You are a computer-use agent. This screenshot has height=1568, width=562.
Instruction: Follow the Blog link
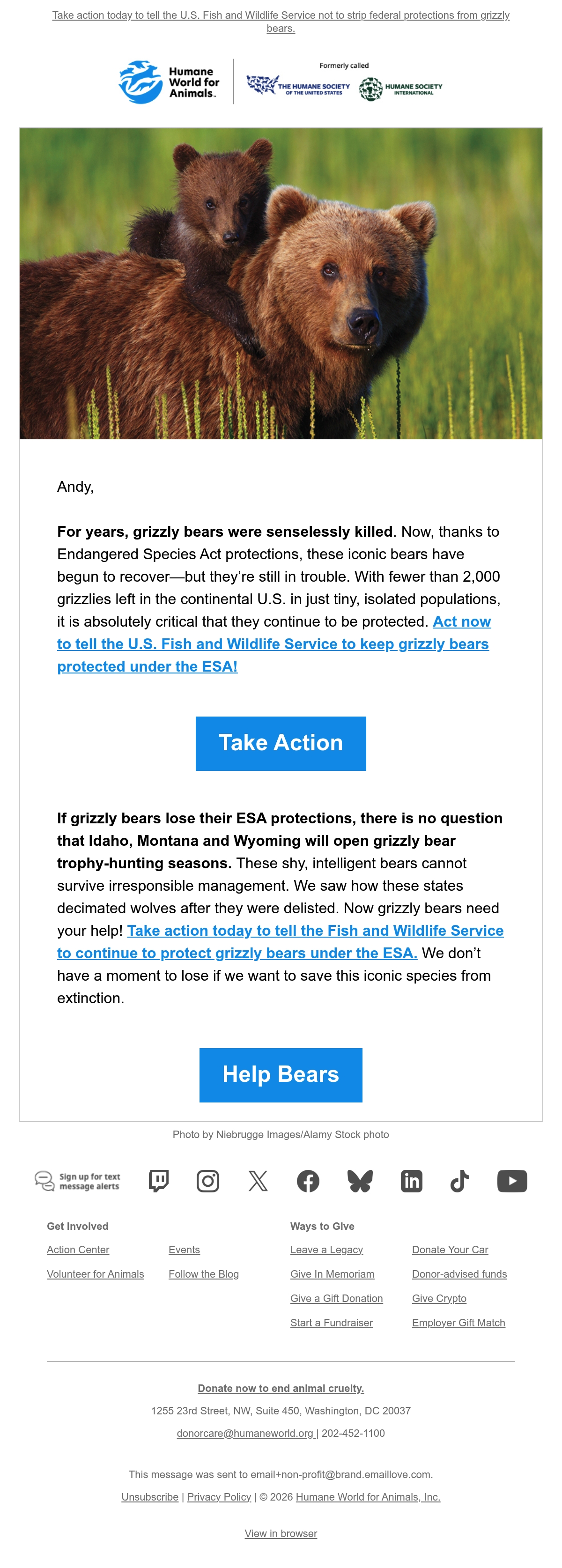coord(203,1274)
